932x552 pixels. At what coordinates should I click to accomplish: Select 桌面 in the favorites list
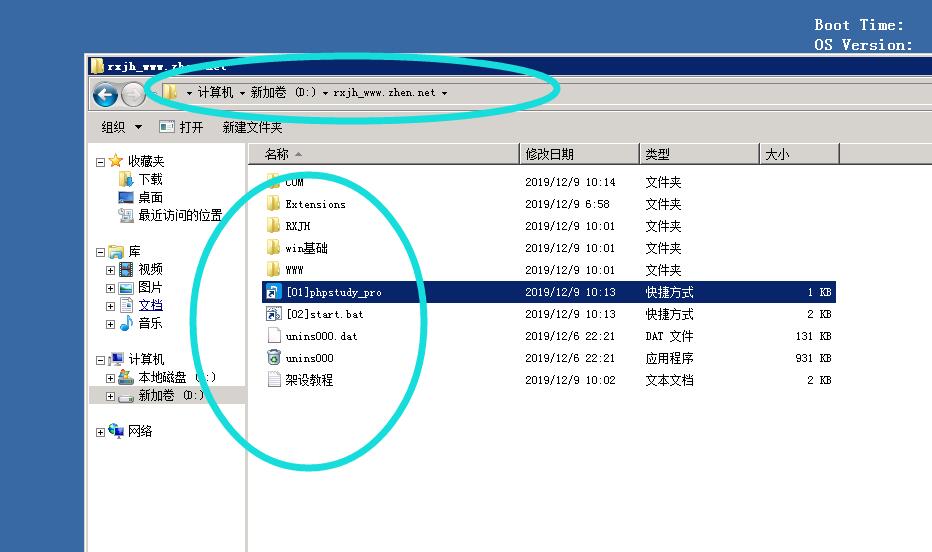[x=150, y=197]
